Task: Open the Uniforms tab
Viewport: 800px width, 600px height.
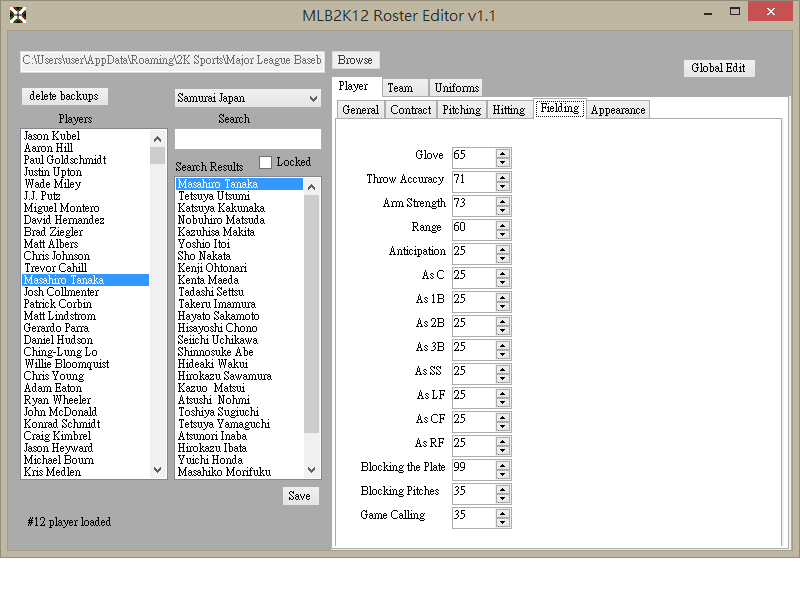Action: [457, 88]
